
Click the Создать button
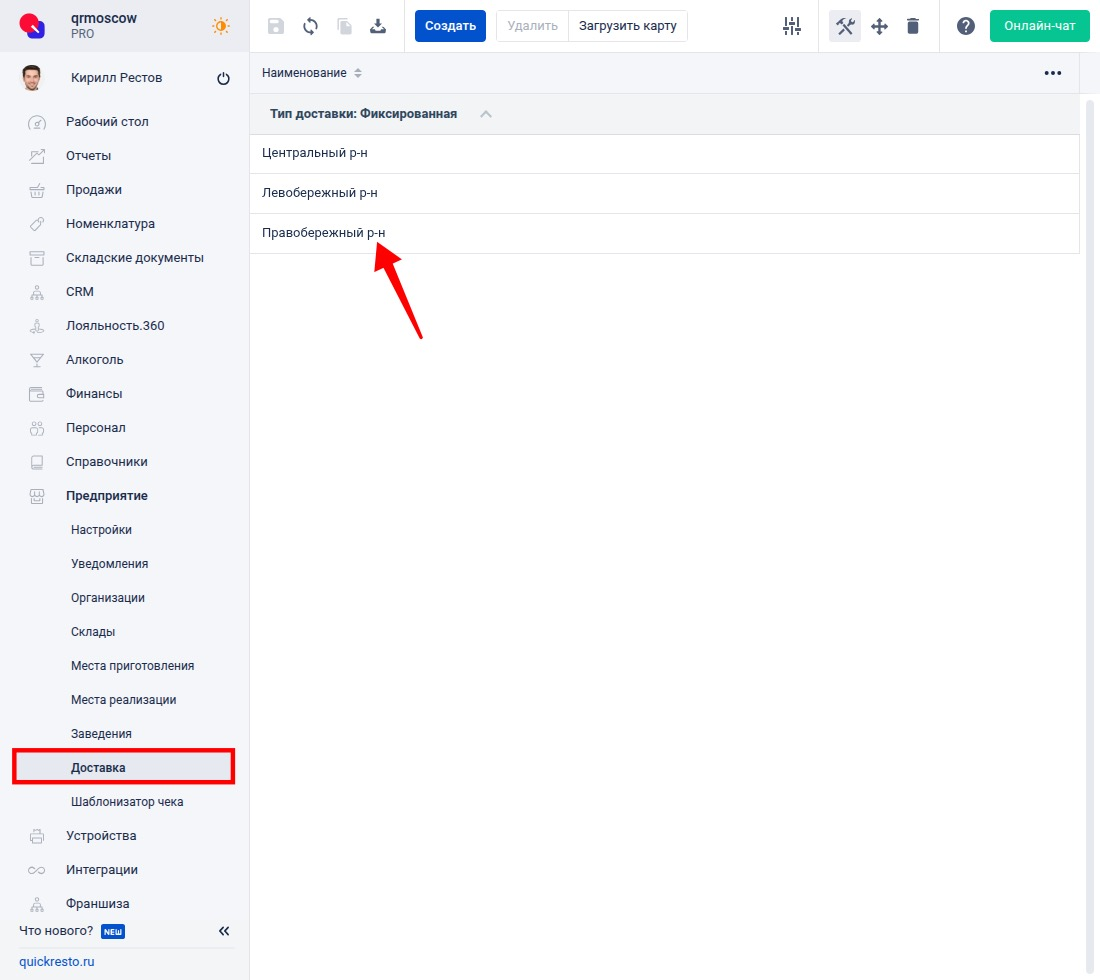450,26
